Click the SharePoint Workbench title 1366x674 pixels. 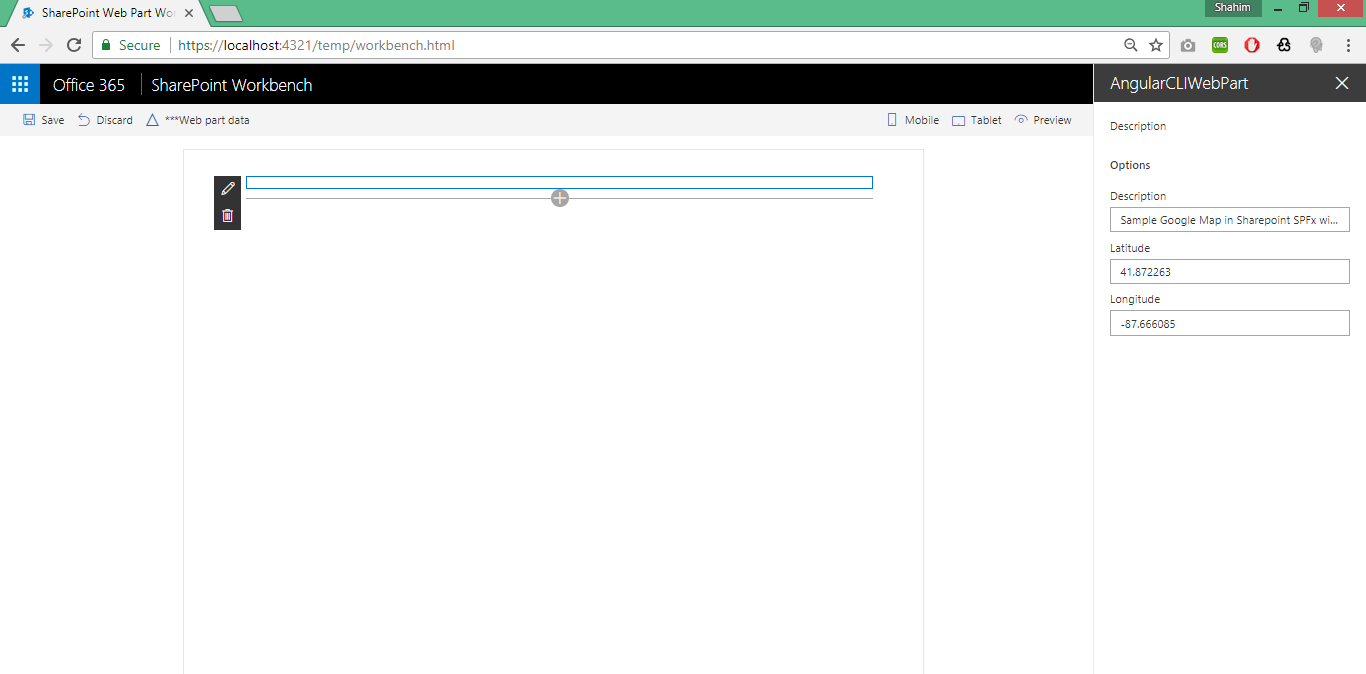point(232,85)
